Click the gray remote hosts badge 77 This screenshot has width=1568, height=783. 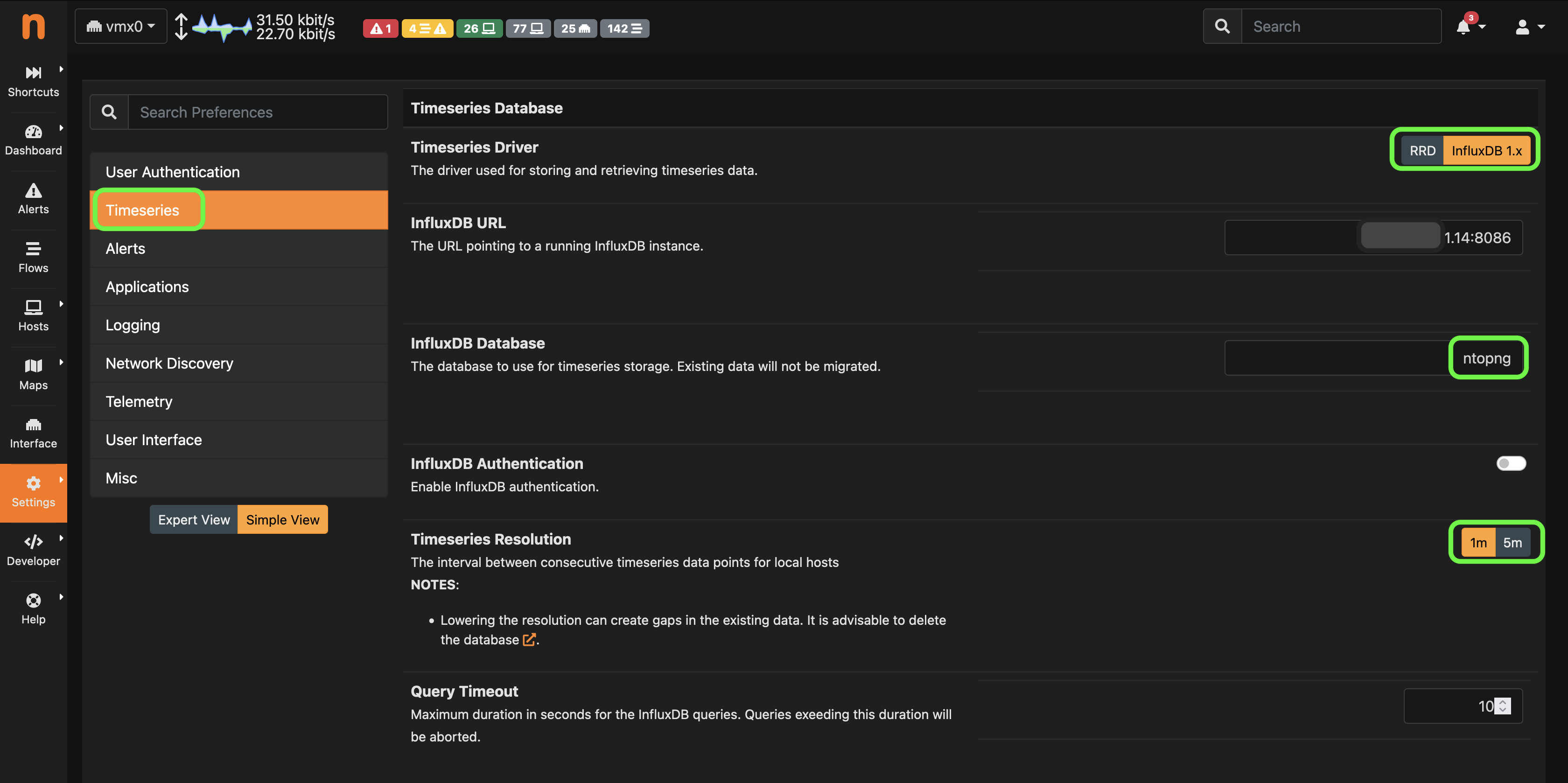[x=528, y=28]
